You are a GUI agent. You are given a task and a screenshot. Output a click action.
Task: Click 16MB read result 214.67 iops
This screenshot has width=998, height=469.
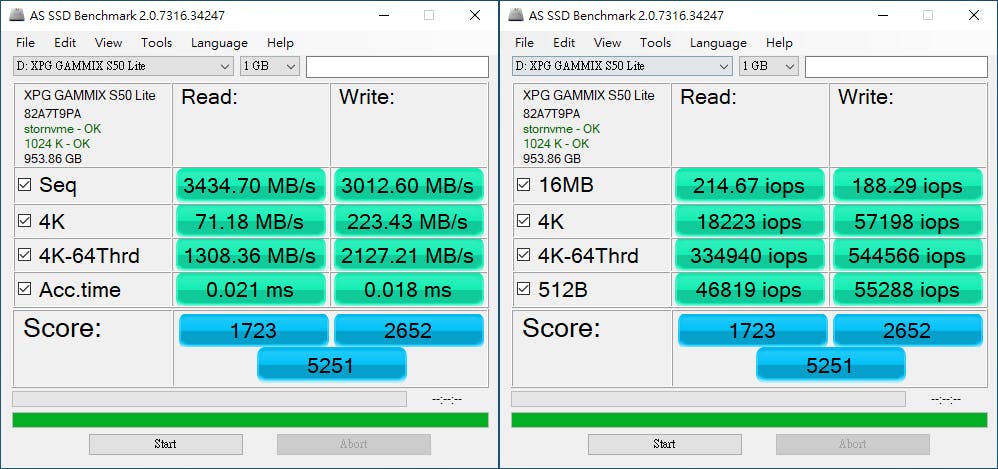click(749, 185)
